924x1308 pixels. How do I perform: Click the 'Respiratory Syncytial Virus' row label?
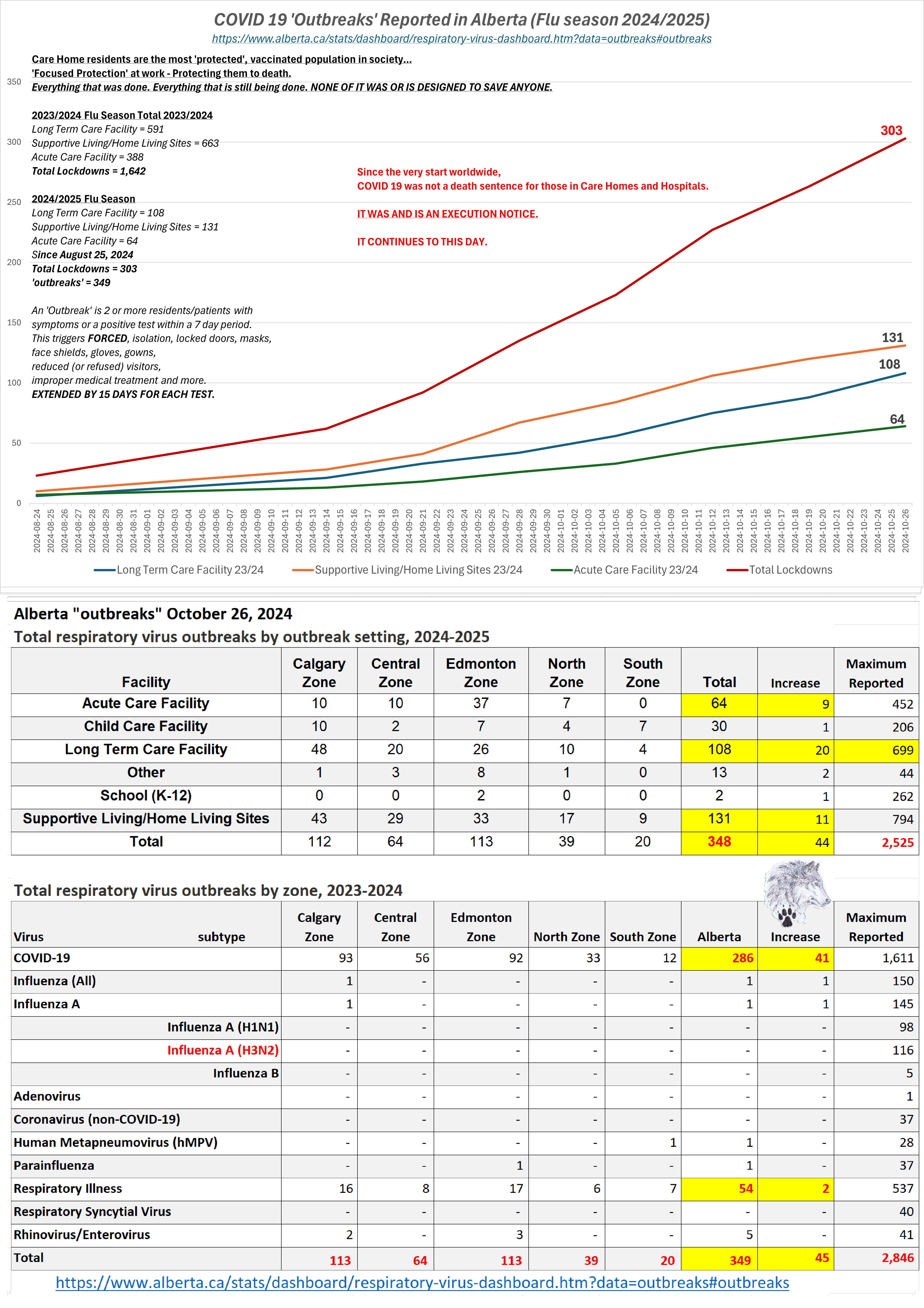[x=92, y=1212]
